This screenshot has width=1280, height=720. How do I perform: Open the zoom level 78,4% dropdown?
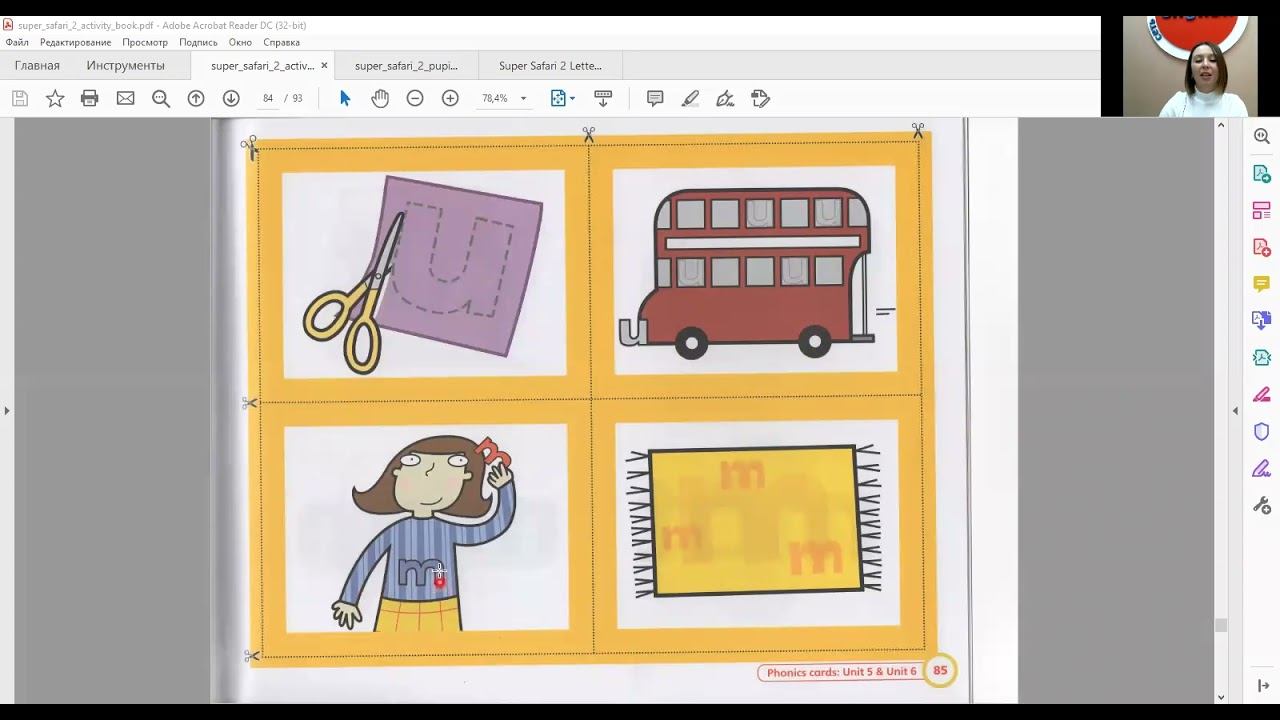tap(523, 99)
